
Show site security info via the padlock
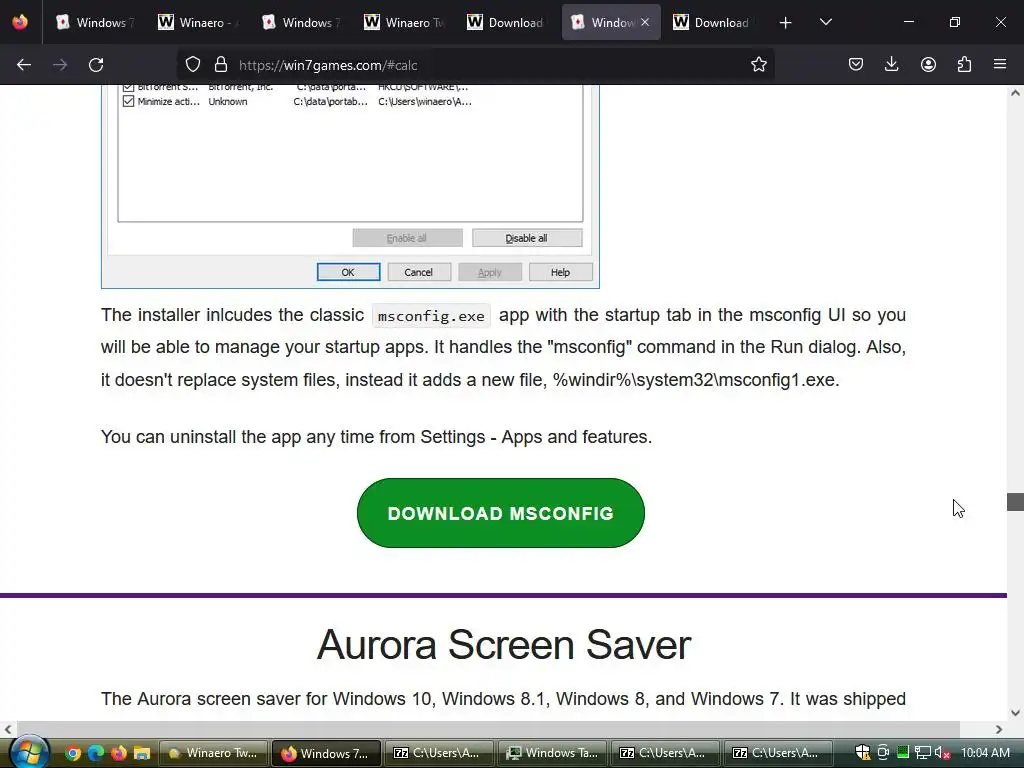click(x=221, y=65)
